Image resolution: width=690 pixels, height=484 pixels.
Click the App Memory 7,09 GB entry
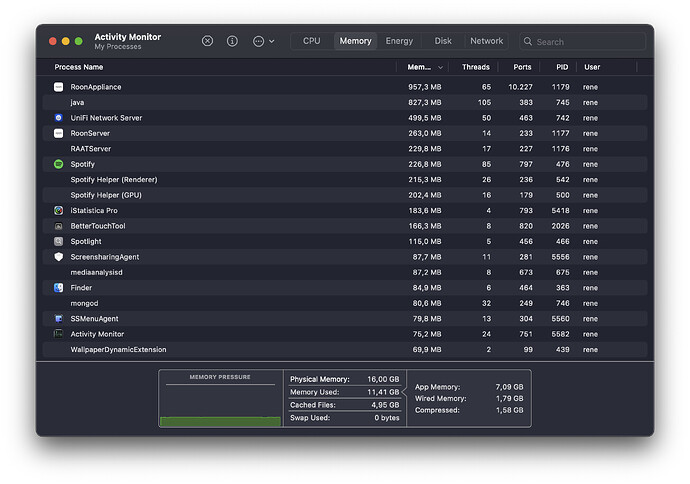(469, 387)
